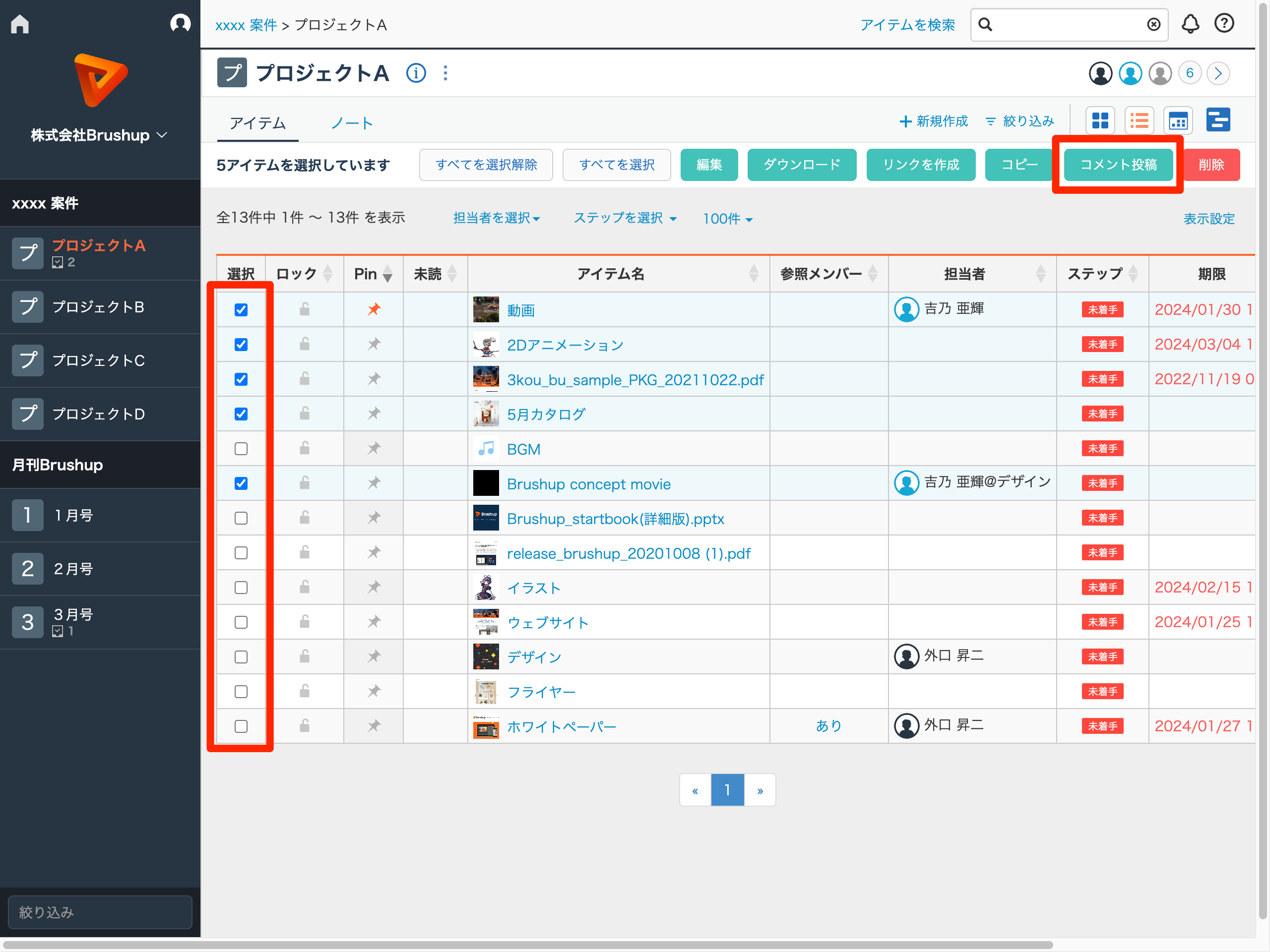Toggle lock on フライヤー row
This screenshot has width=1270, height=952.
[x=304, y=691]
